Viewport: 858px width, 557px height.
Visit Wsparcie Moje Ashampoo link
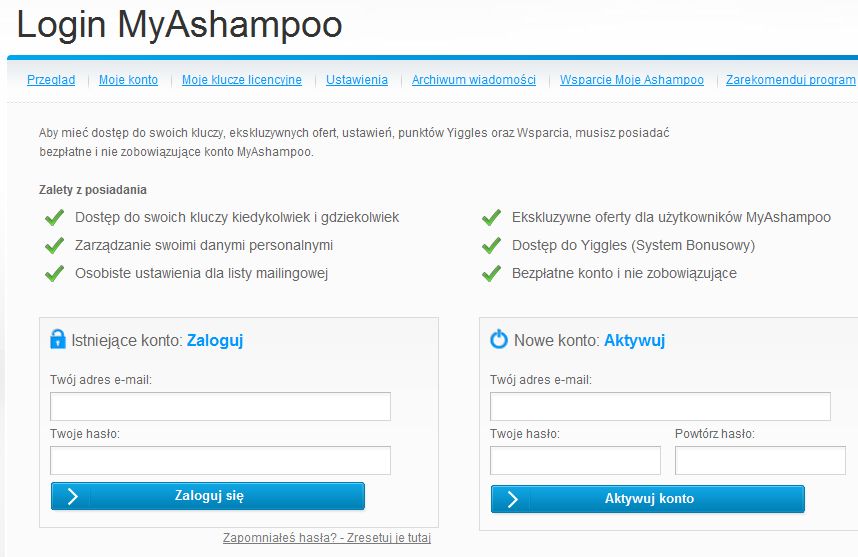coord(631,80)
